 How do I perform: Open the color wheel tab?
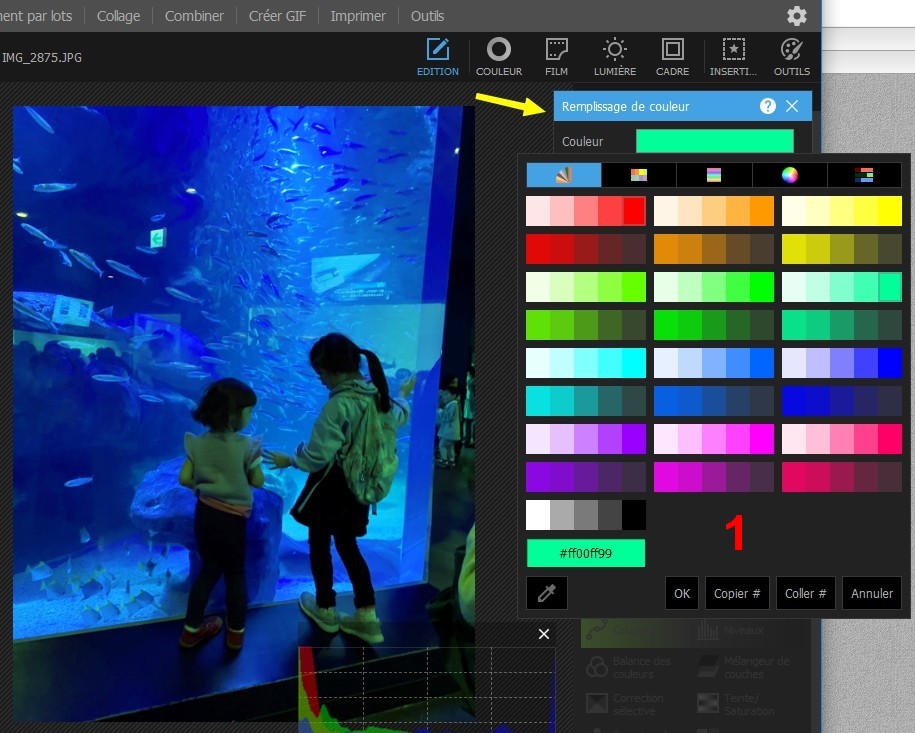(x=790, y=175)
